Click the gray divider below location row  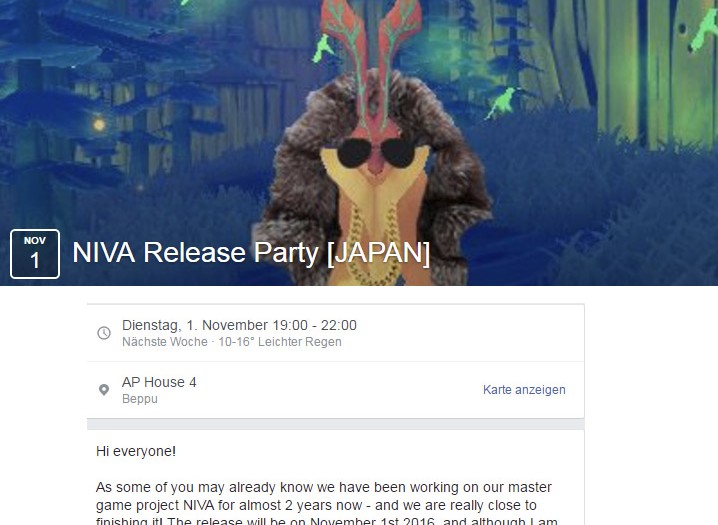pos(335,424)
